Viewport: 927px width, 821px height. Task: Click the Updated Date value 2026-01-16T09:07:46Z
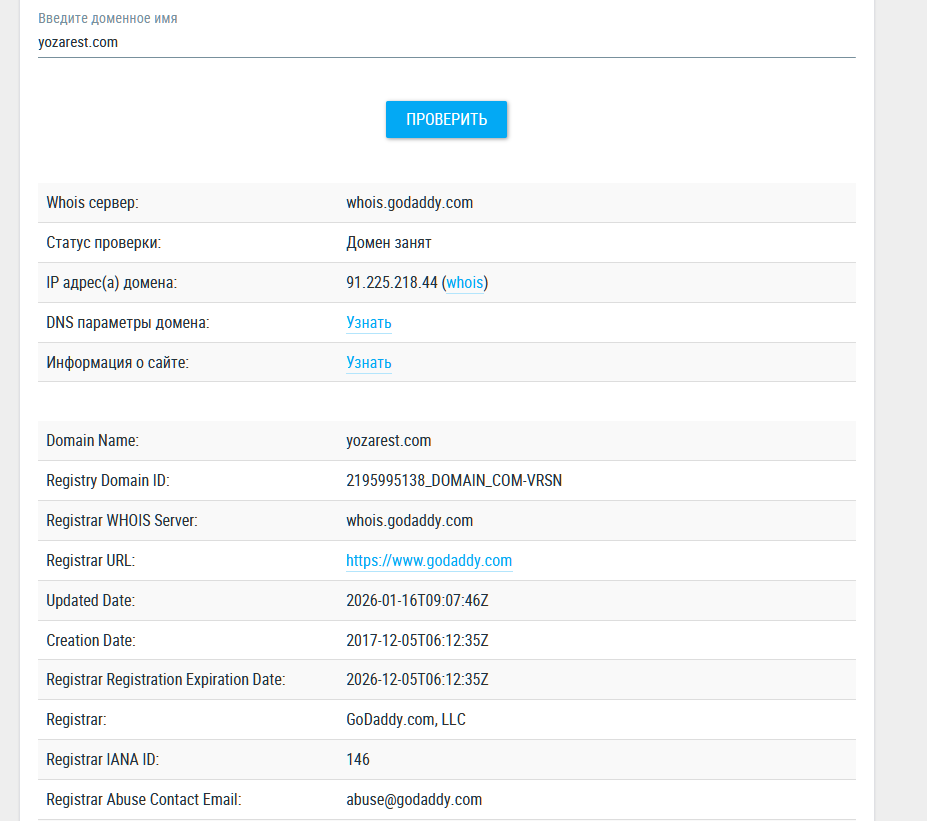click(x=417, y=601)
